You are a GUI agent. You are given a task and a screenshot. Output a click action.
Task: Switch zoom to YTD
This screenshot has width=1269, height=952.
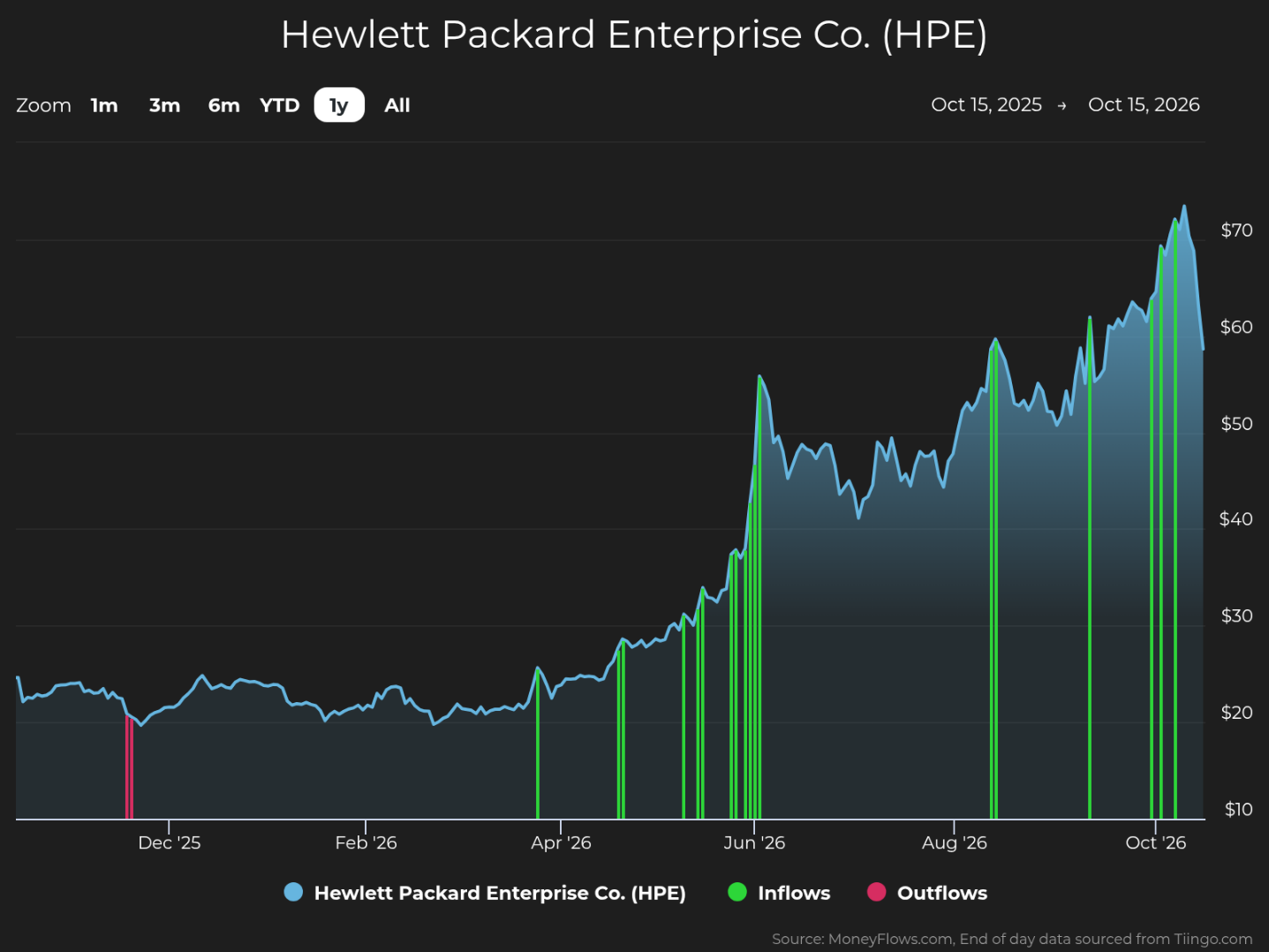coord(280,105)
